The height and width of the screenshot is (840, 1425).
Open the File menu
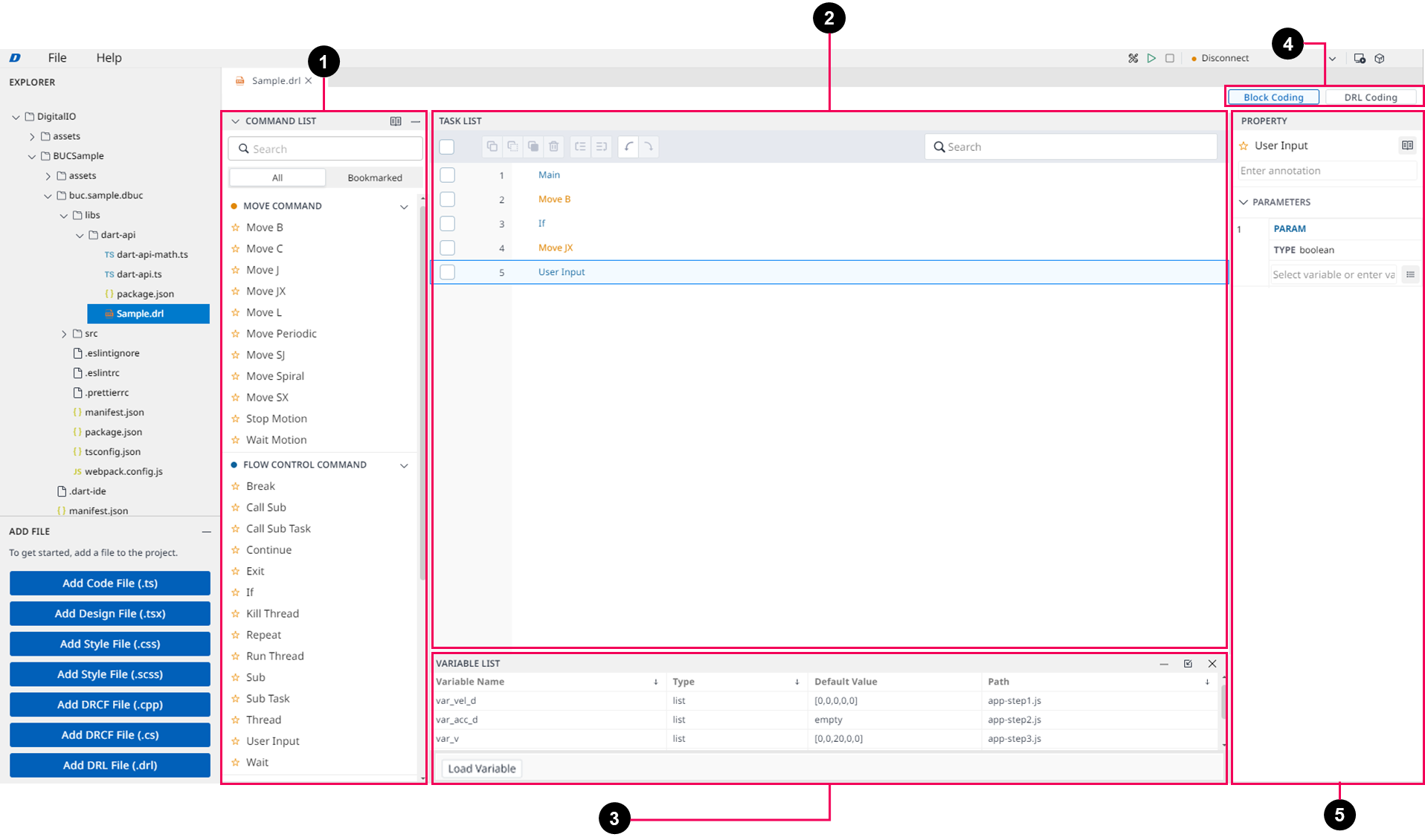click(x=57, y=58)
